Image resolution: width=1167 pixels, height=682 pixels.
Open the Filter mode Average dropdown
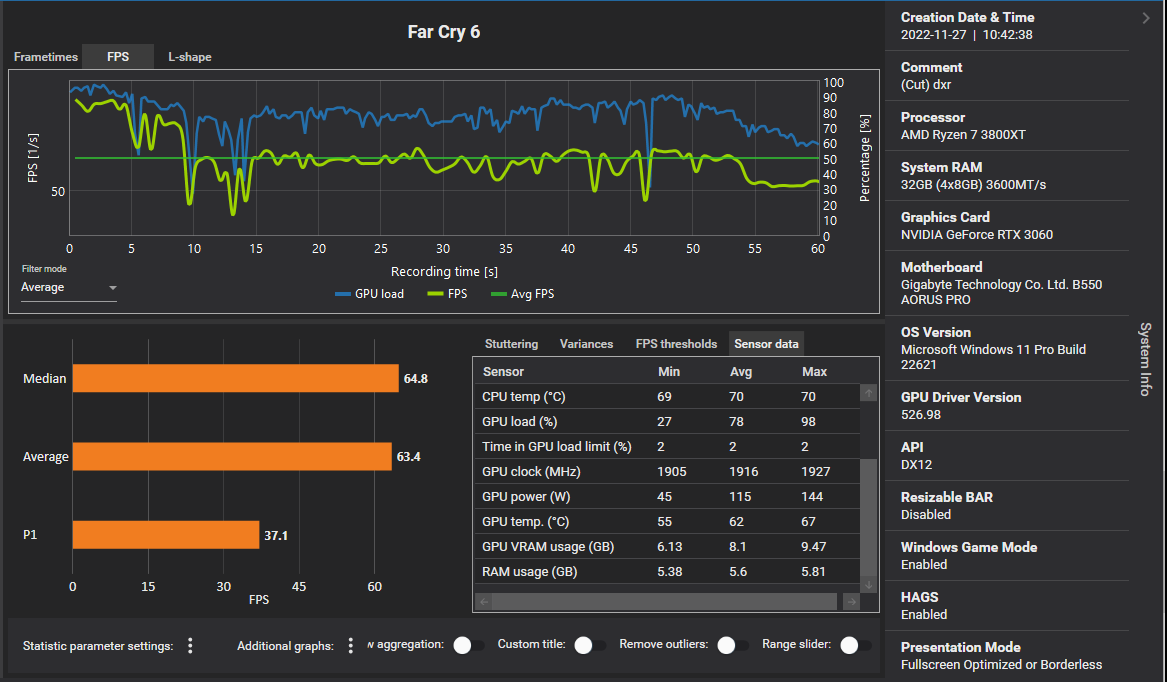[x=68, y=287]
